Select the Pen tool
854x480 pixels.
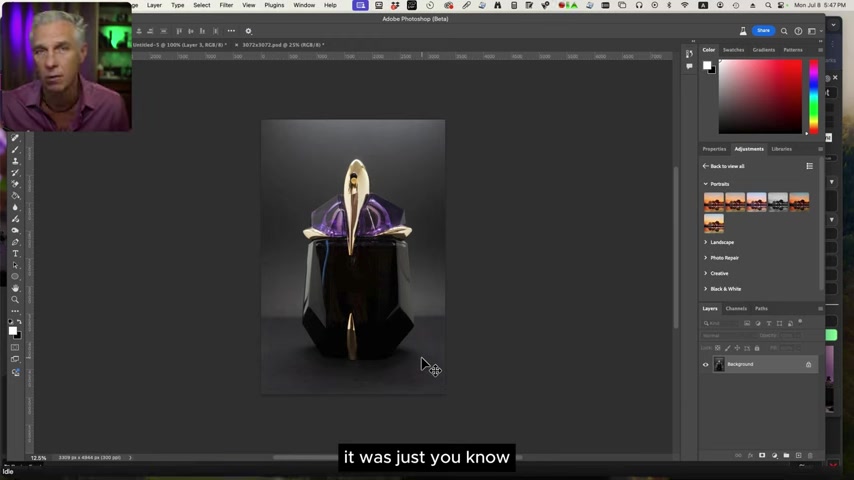(x=15, y=242)
